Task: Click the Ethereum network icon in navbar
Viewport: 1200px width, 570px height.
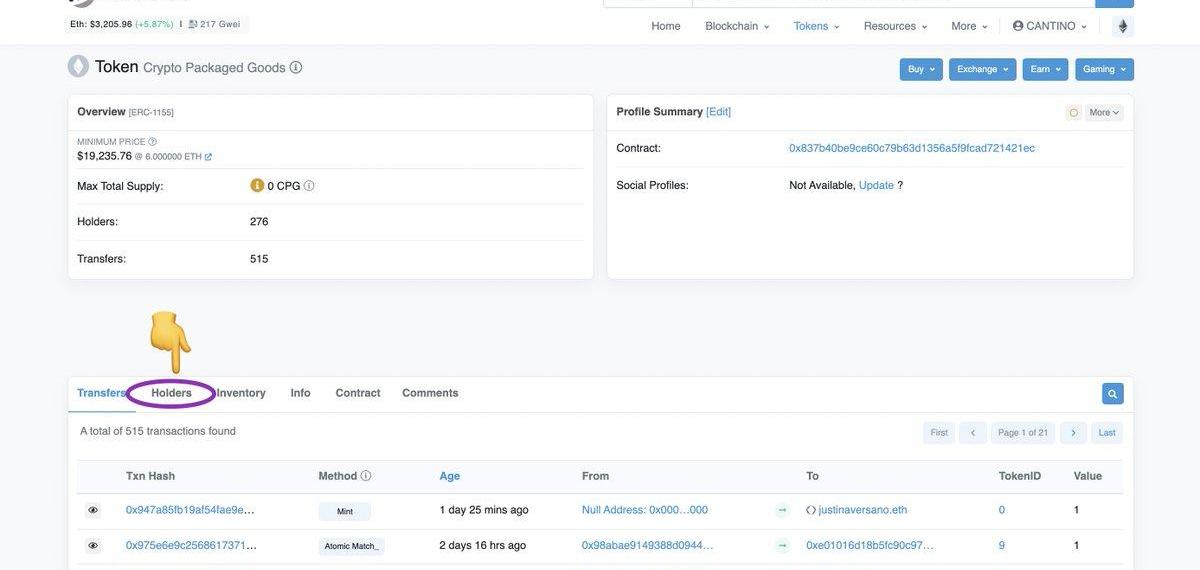Action: (x=1122, y=26)
